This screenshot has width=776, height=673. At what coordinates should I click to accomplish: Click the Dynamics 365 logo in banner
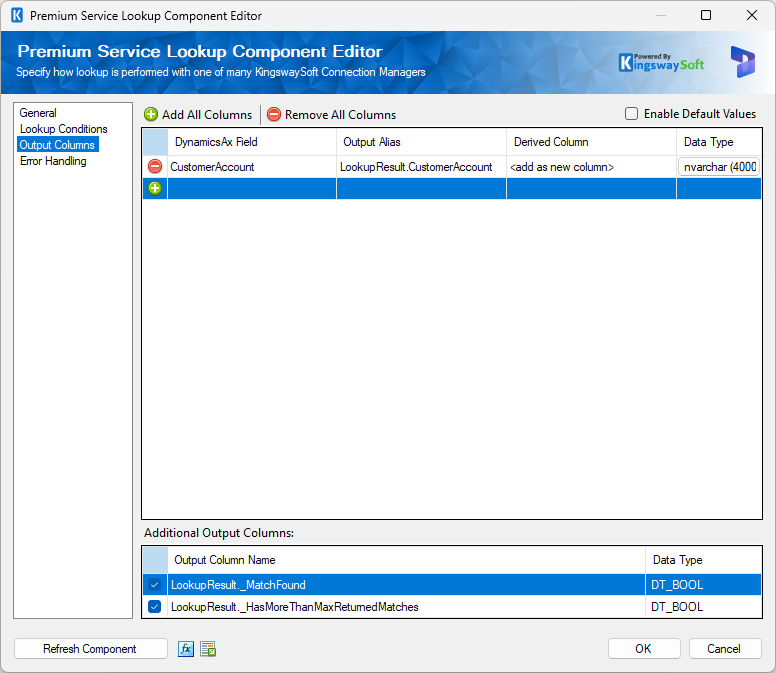click(742, 62)
